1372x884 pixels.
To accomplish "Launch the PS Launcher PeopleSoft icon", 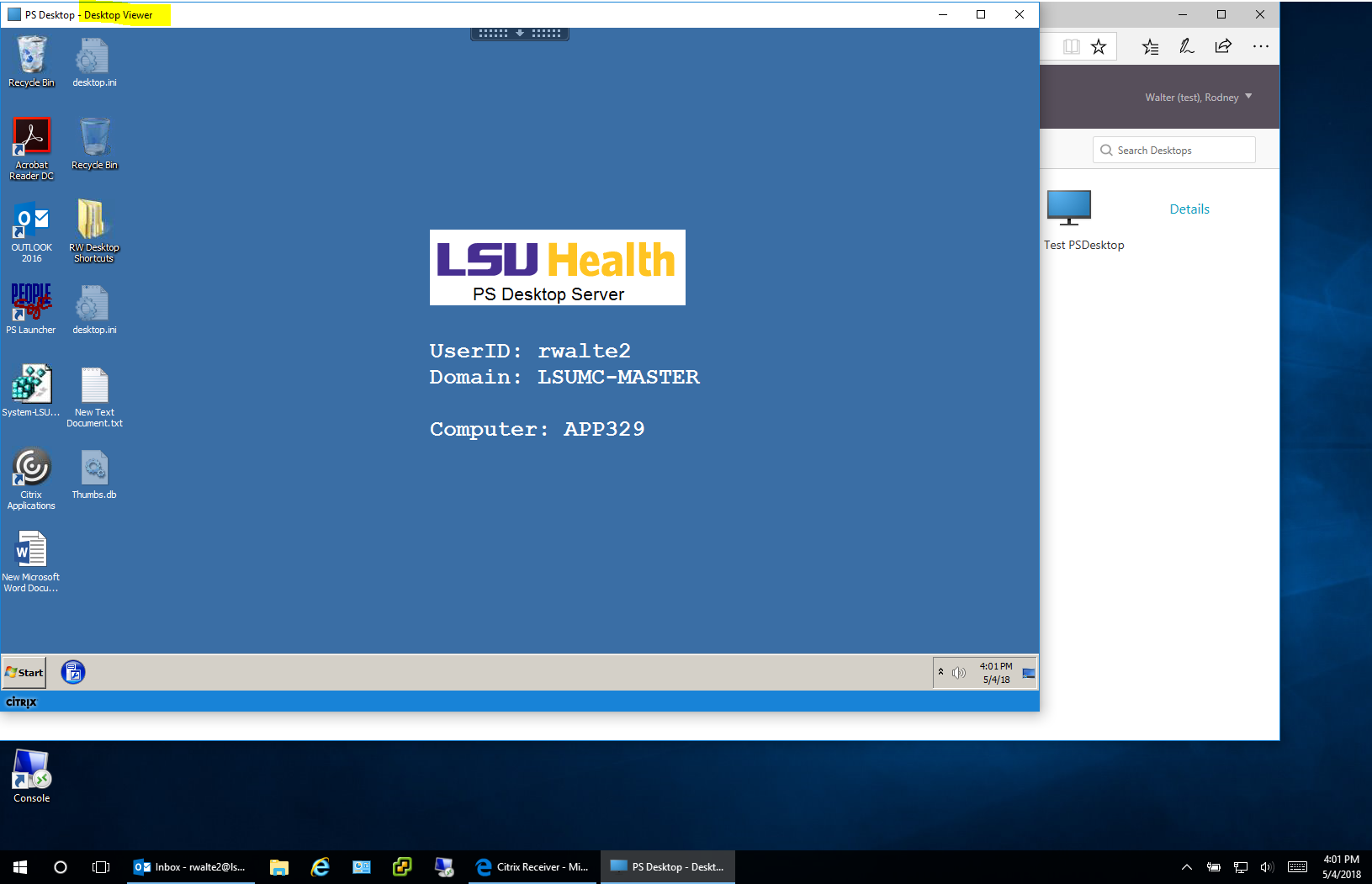I will tap(31, 303).
